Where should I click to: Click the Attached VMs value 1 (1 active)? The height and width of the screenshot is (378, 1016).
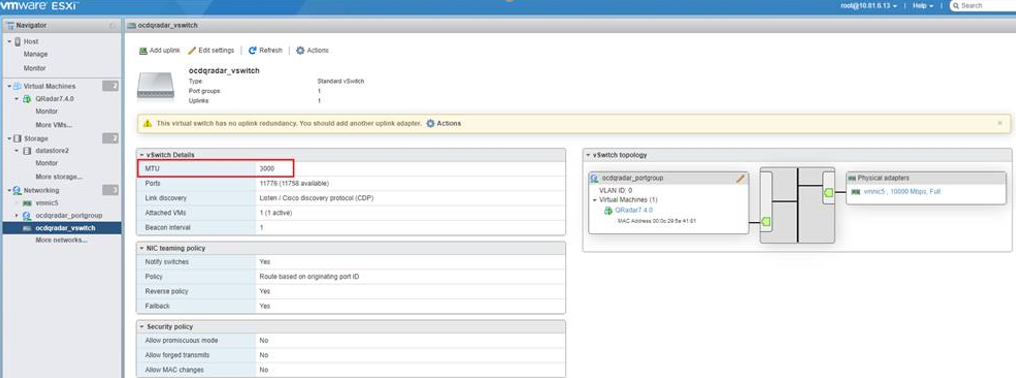[277, 213]
